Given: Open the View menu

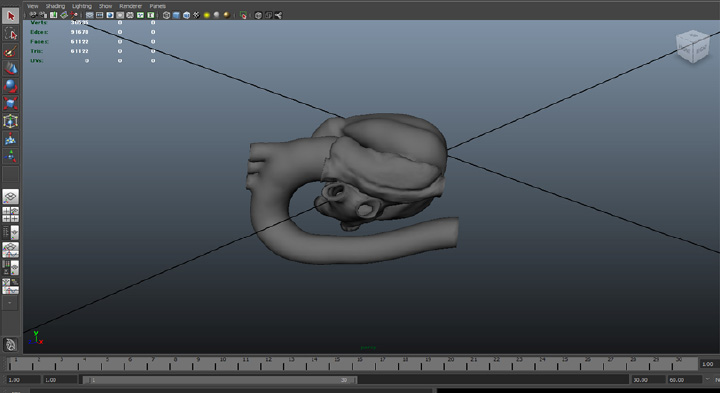Looking at the screenshot, I should tap(33, 6).
